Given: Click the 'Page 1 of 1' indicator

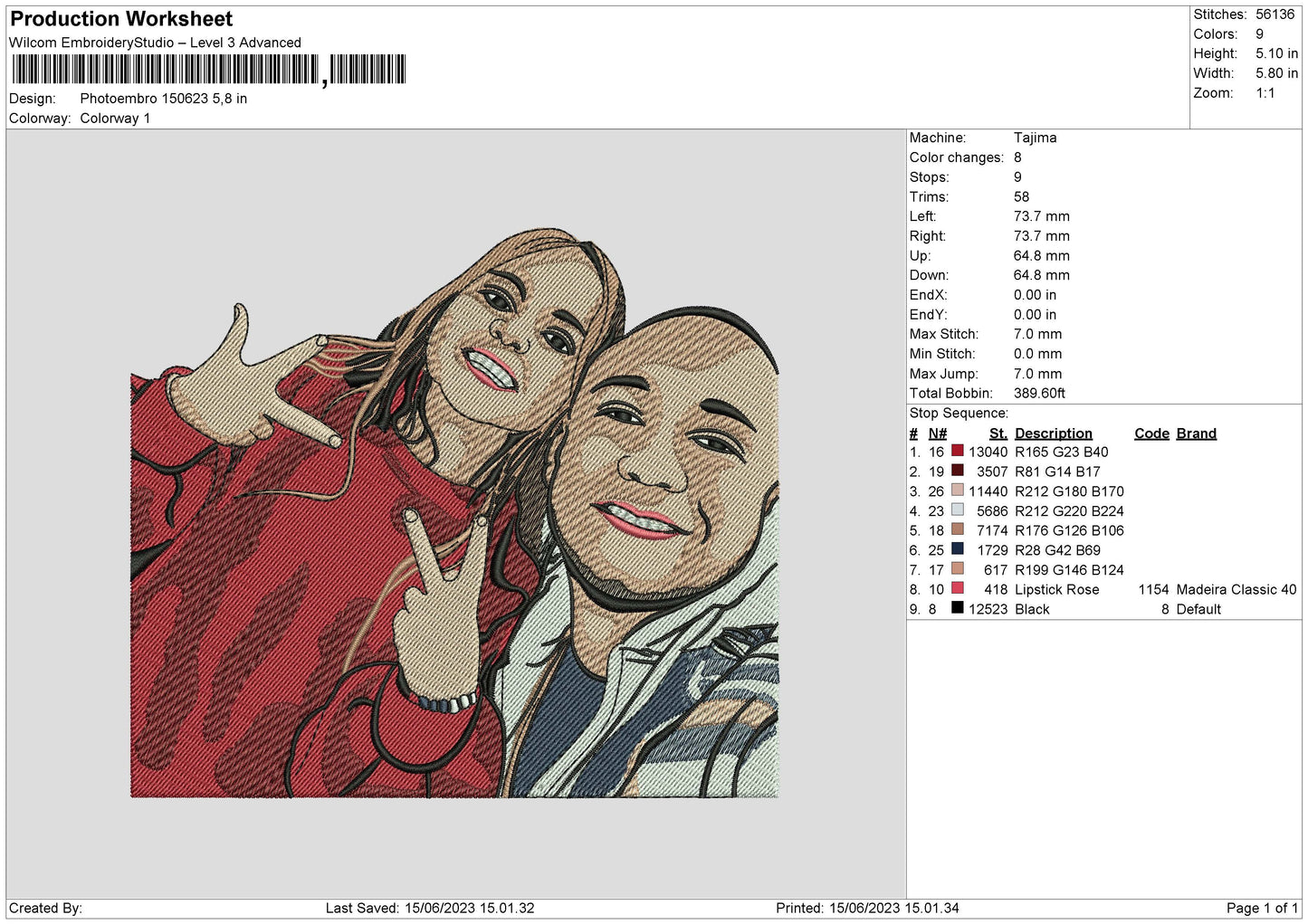Looking at the screenshot, I should pos(1263,909).
